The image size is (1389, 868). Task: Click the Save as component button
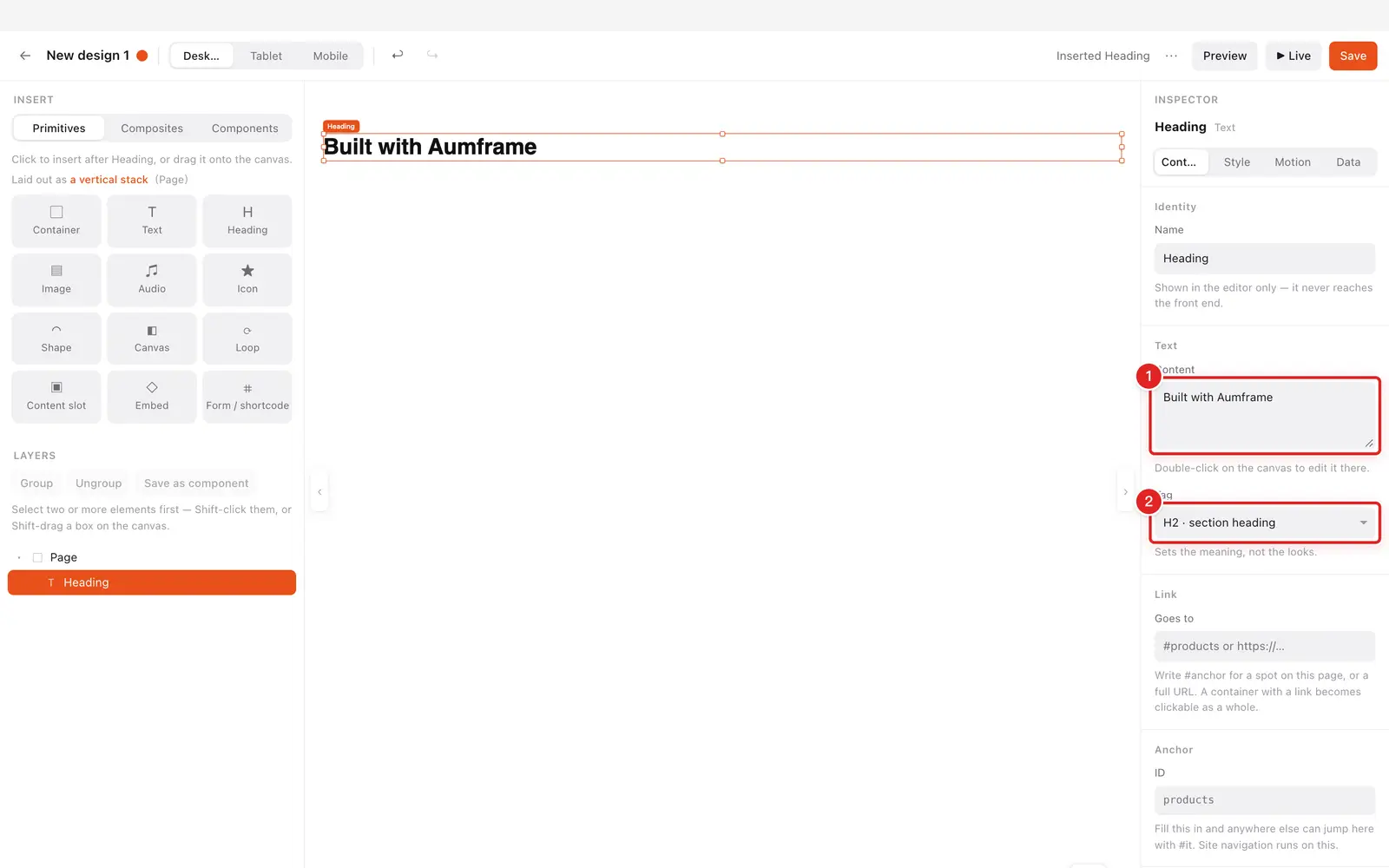pyautogui.click(x=196, y=483)
